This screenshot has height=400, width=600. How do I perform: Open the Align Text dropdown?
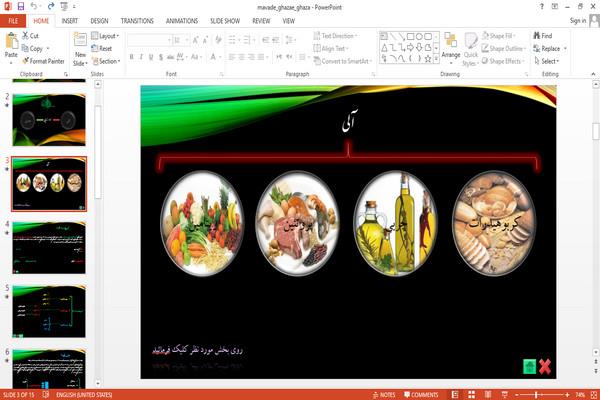331,49
